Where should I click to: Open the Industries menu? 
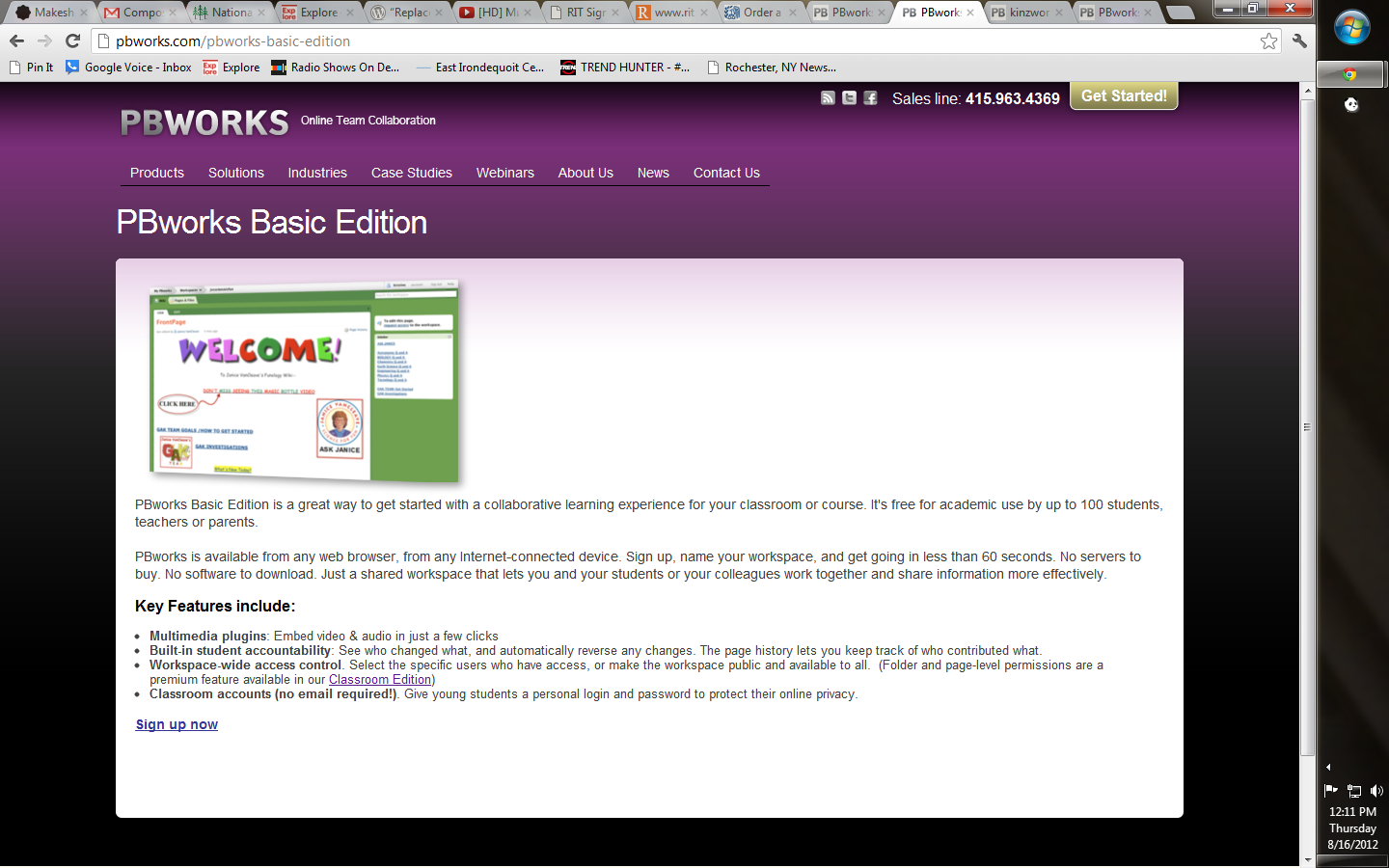pos(317,173)
